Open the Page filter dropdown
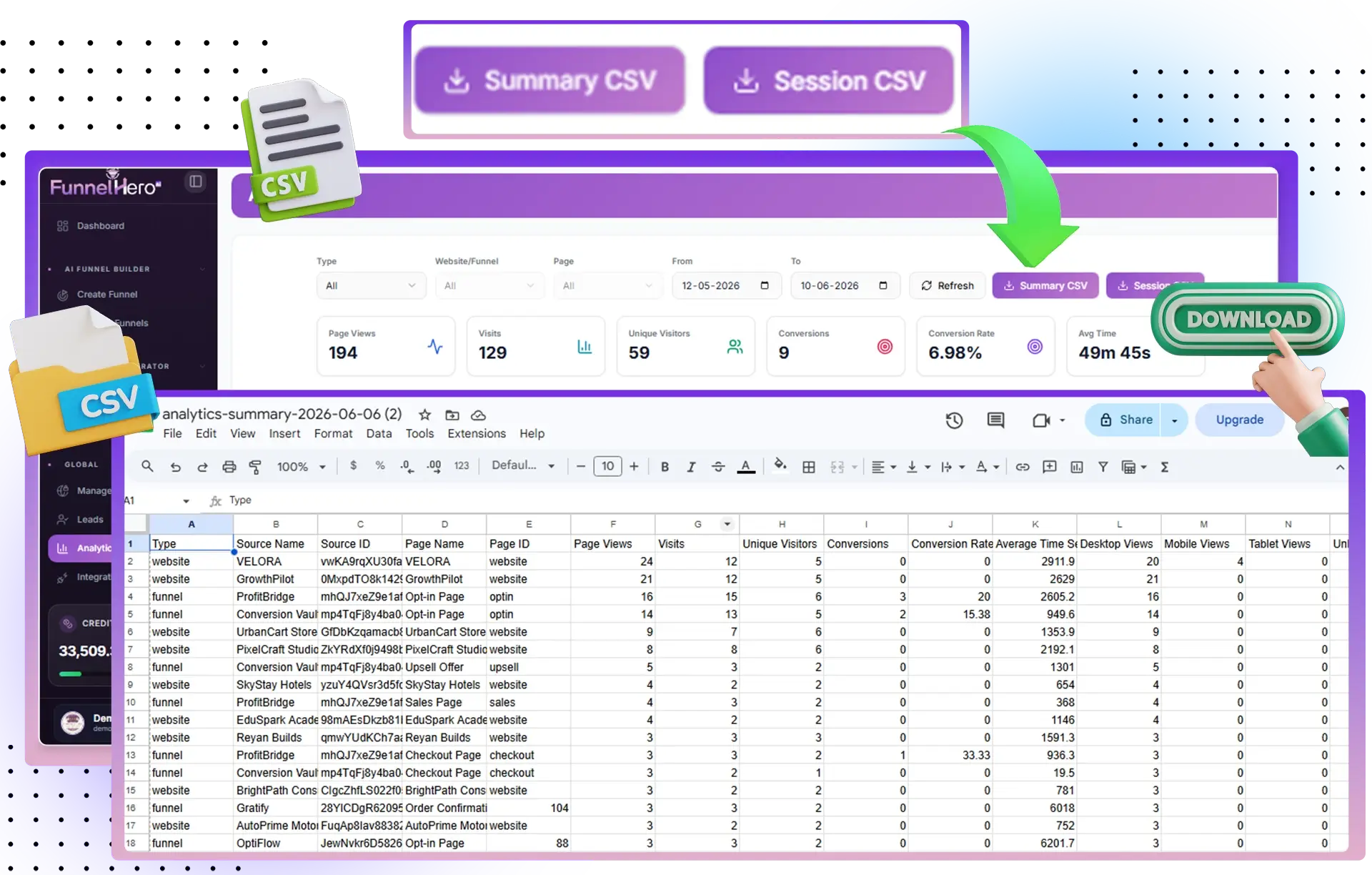Image resolution: width=1372 pixels, height=875 pixels. pyautogui.click(x=607, y=285)
